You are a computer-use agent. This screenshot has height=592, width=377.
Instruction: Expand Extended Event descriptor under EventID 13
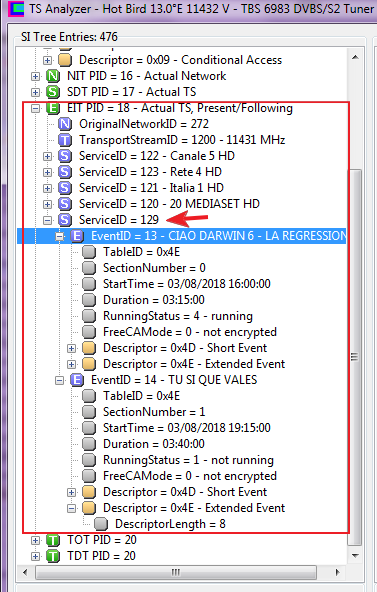click(71, 364)
